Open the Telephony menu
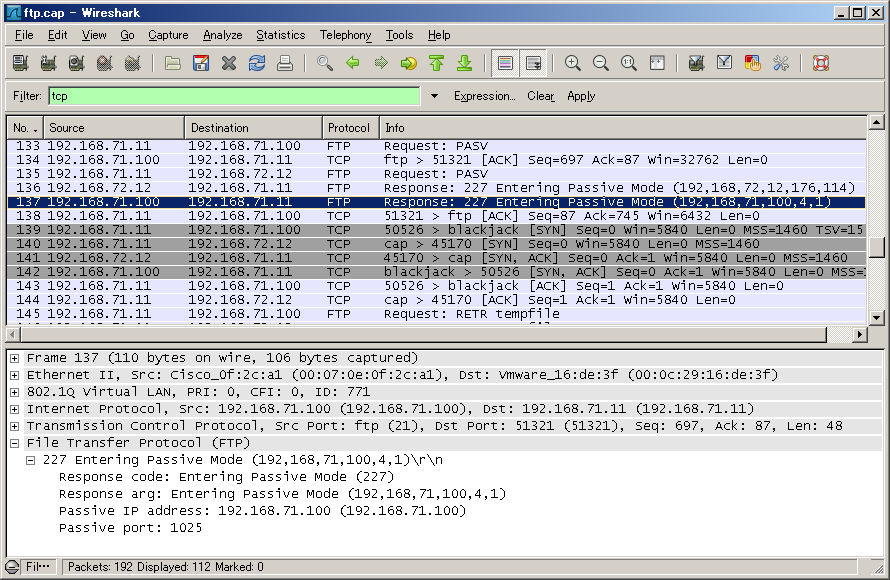 345,35
